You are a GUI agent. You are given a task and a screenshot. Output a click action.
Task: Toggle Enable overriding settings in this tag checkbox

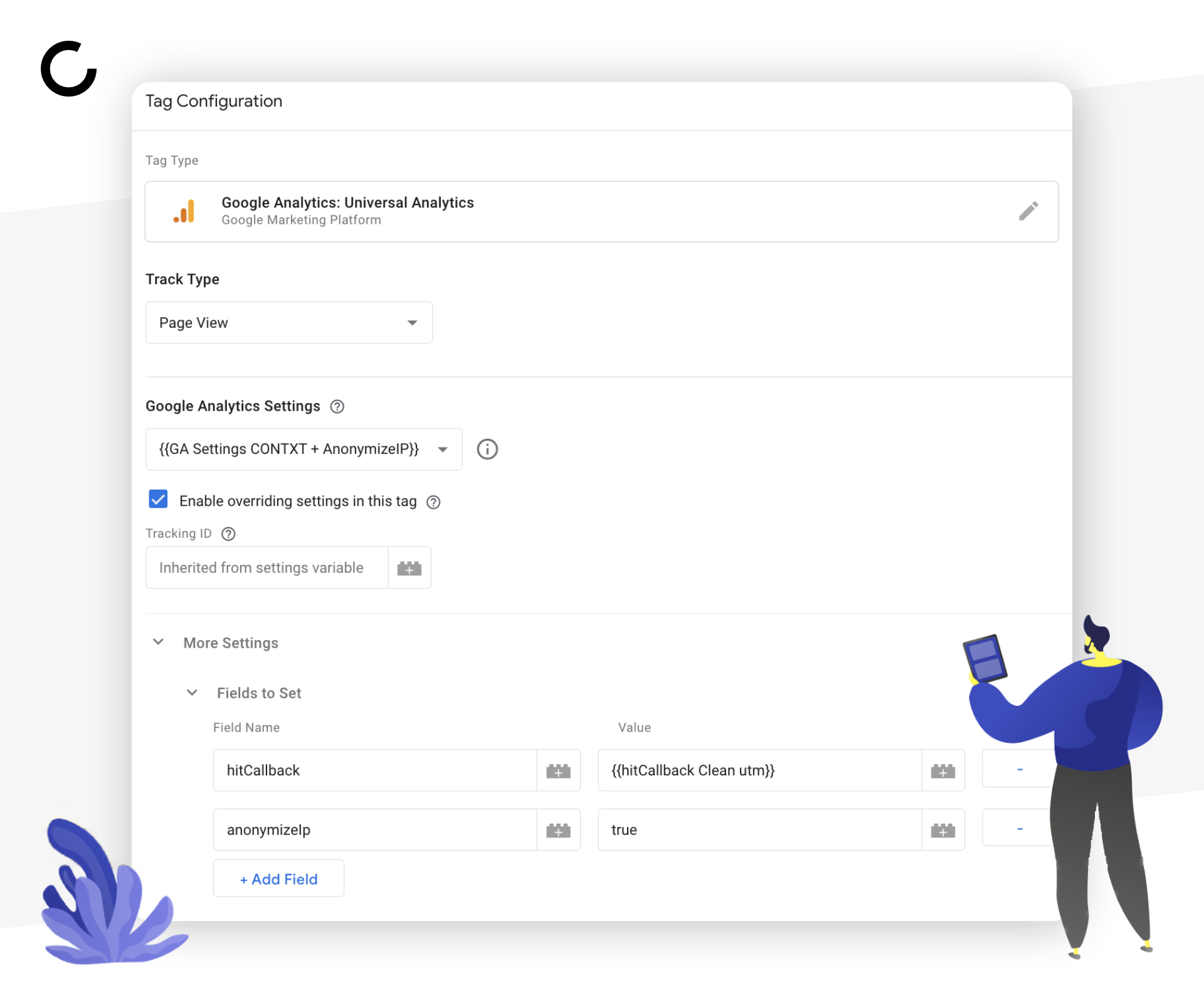point(158,500)
